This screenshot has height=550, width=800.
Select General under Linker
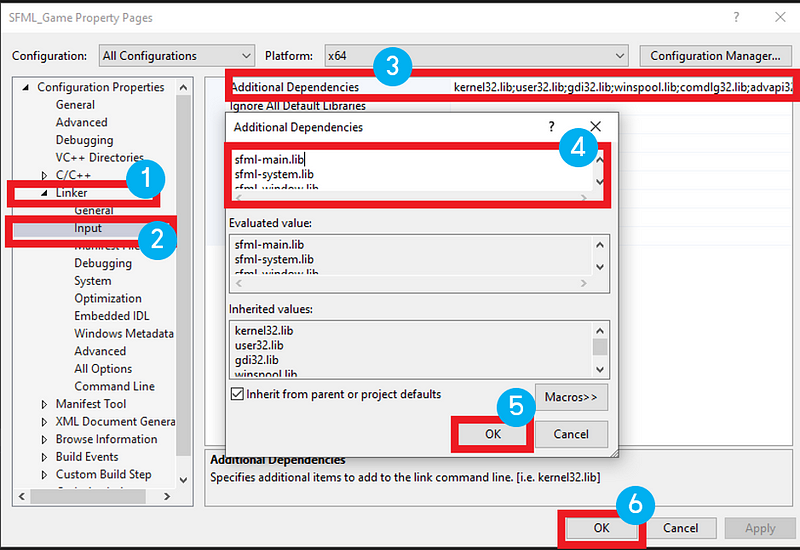pyautogui.click(x=93, y=210)
